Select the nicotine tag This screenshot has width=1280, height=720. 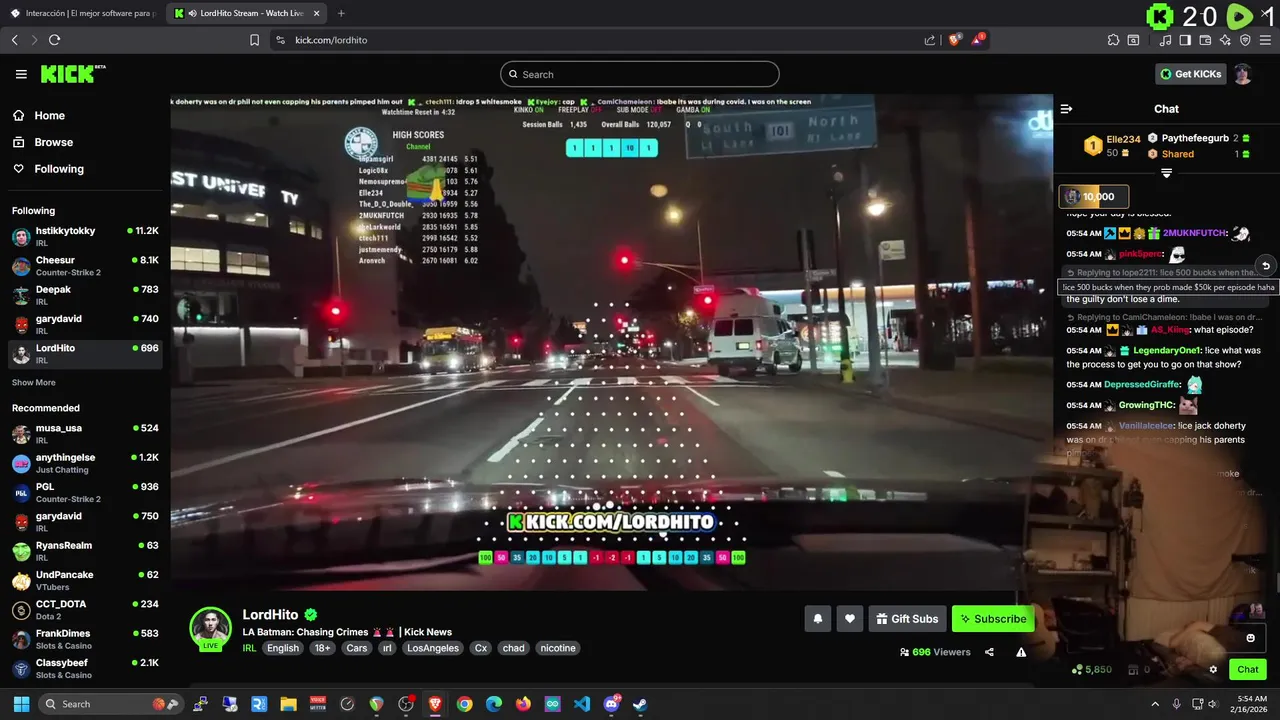[558, 648]
